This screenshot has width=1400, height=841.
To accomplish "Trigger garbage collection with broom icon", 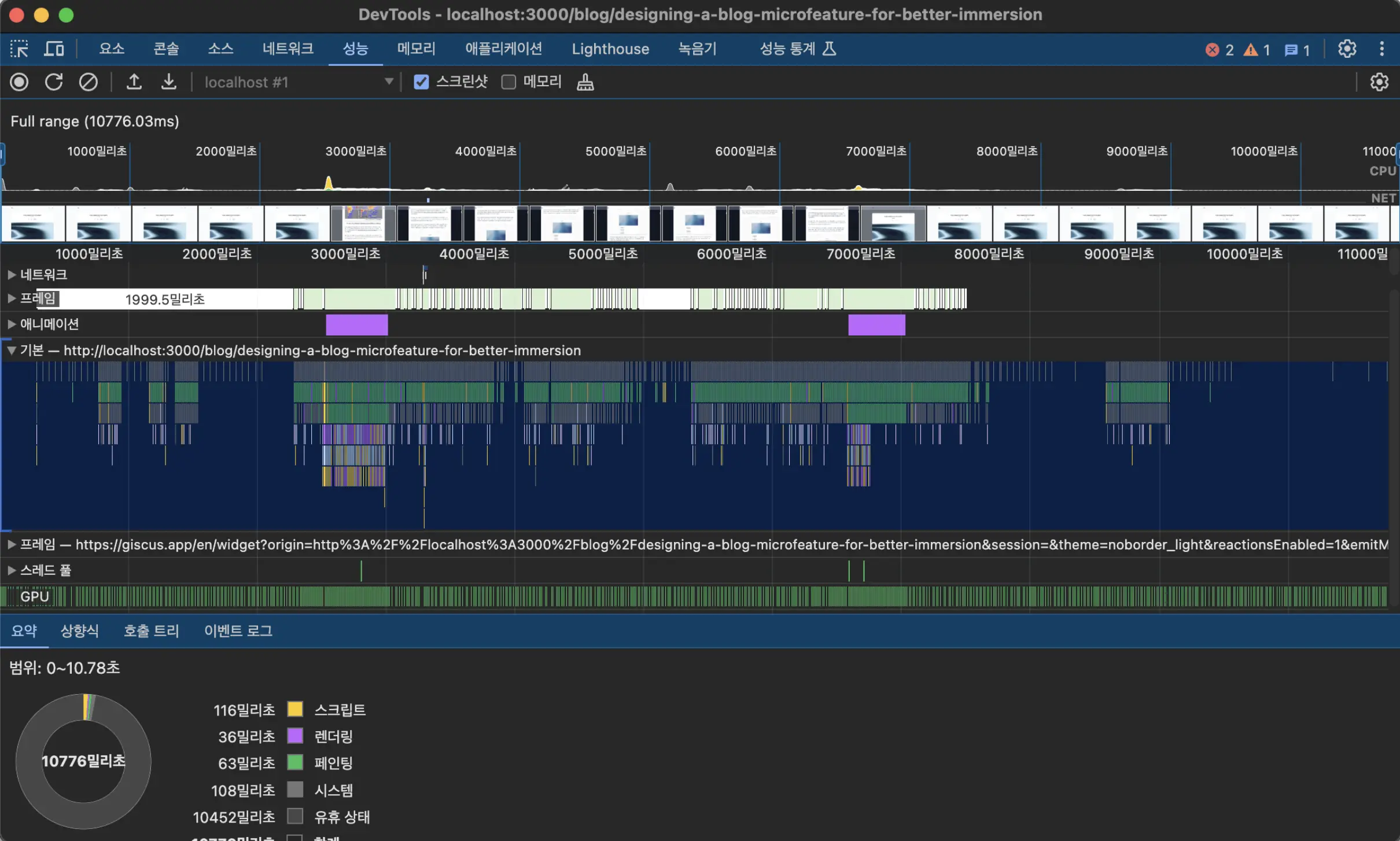I will 584,82.
